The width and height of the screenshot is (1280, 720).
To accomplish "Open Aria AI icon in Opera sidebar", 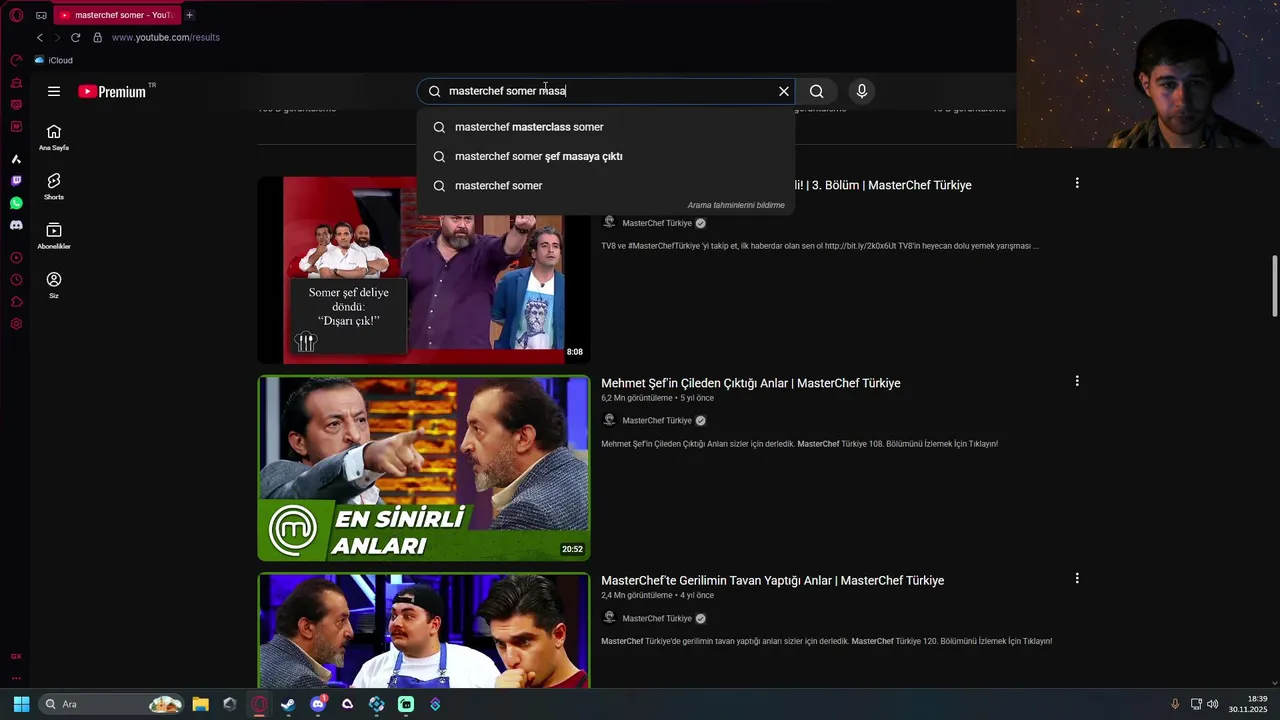I will tap(16, 159).
